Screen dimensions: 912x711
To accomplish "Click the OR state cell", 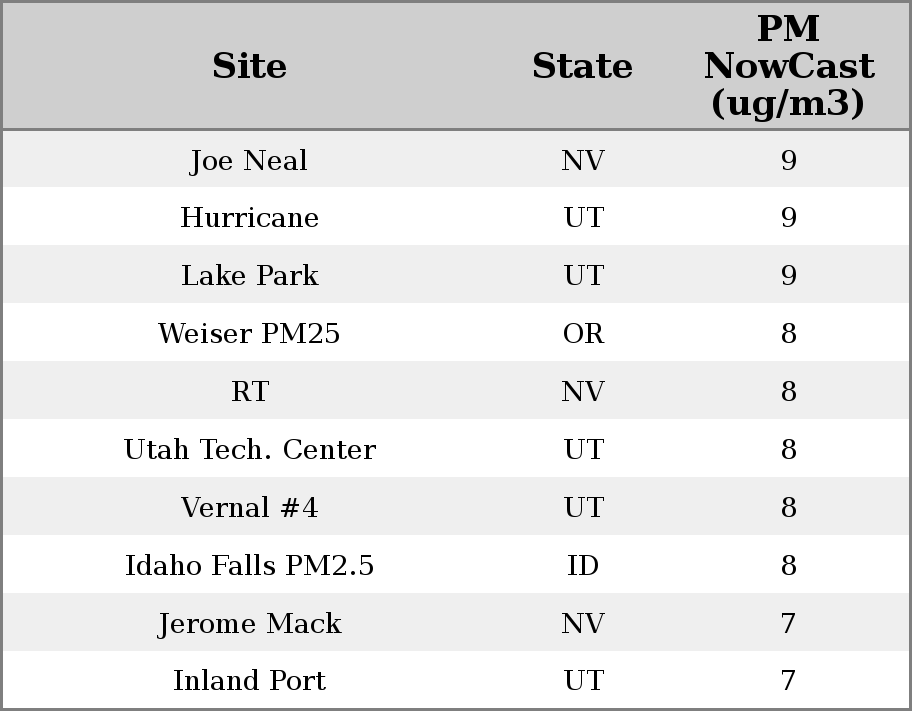I will click(x=583, y=334).
